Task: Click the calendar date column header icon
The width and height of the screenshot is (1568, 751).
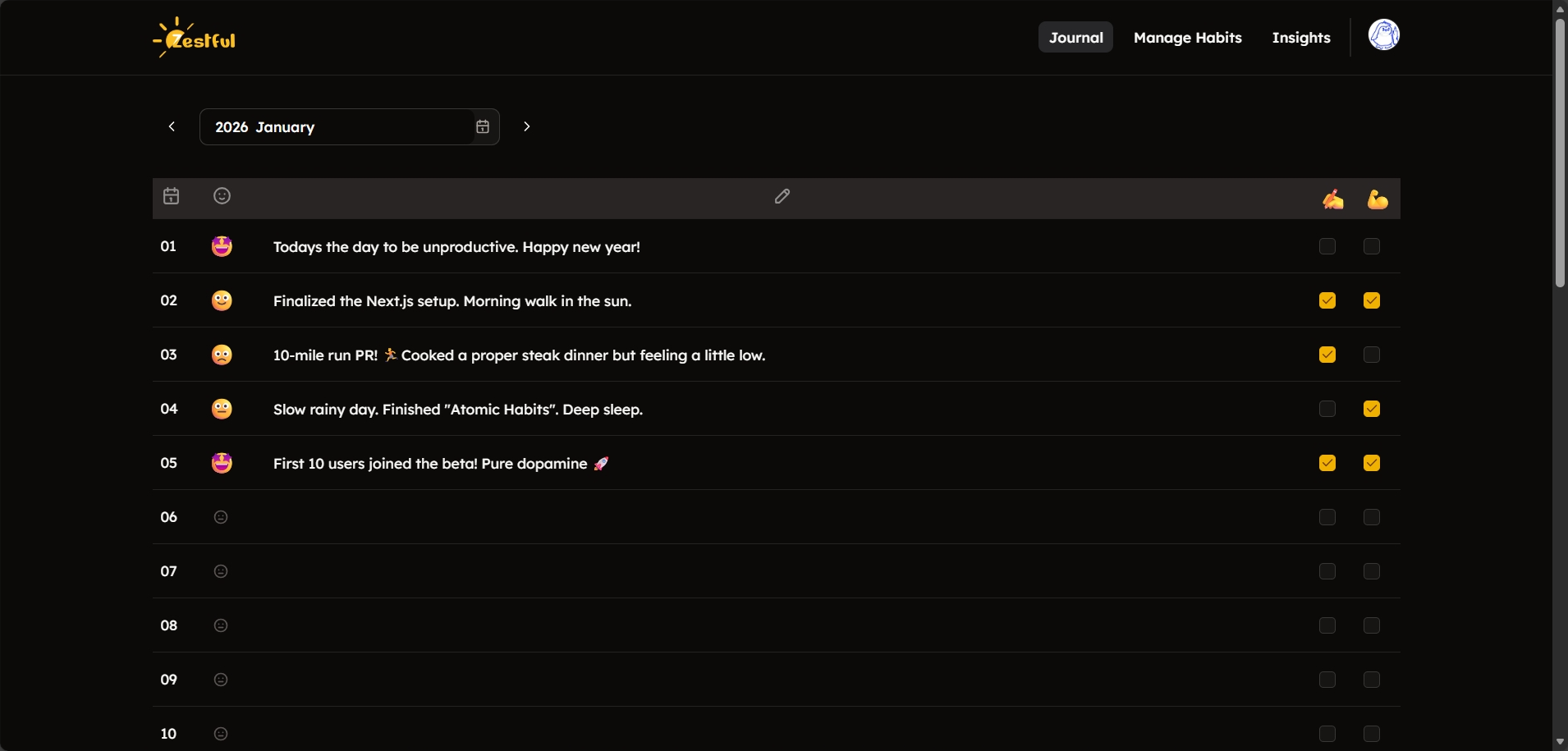Action: point(171,196)
